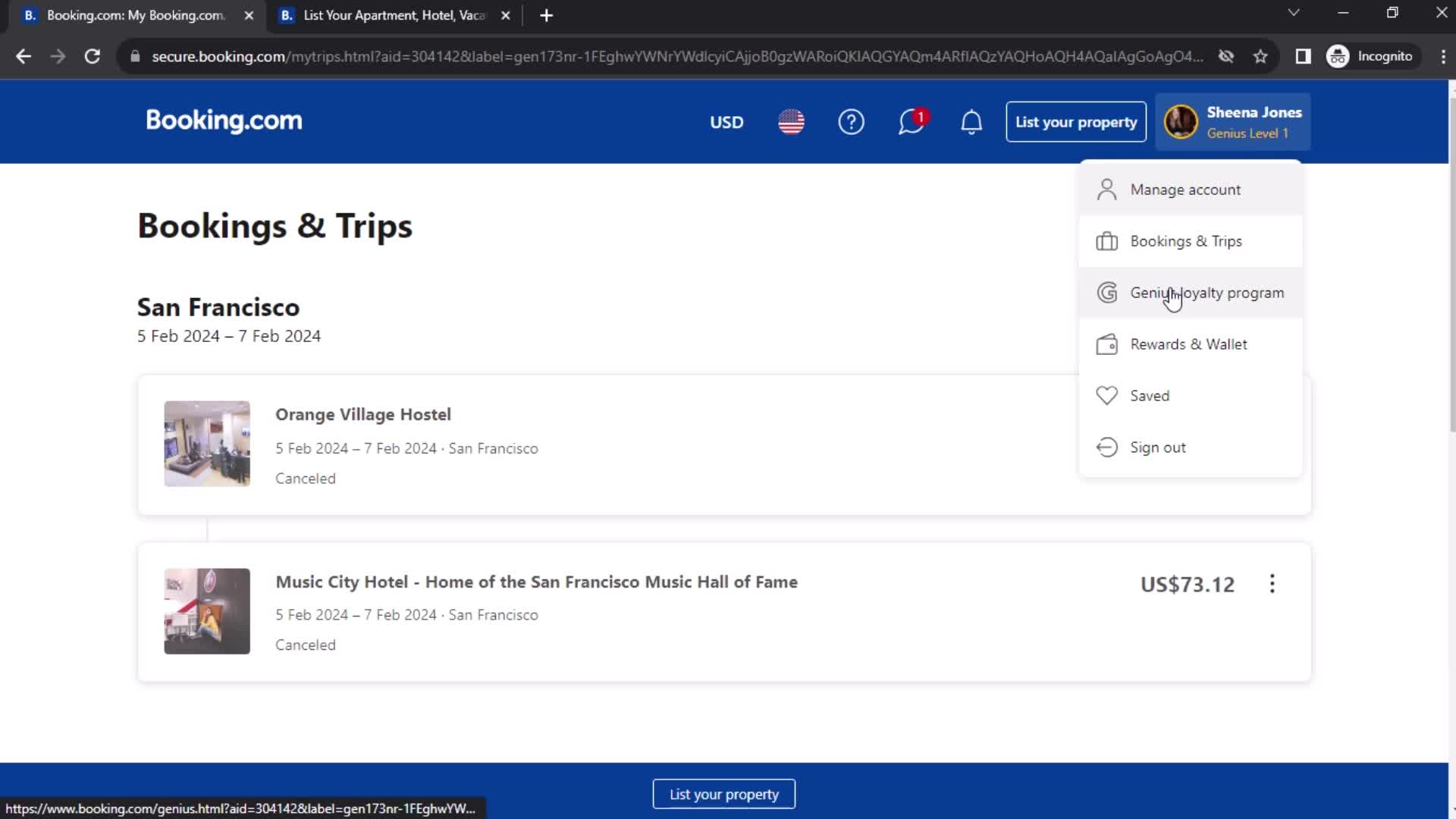1456x819 pixels.
Task: Go forward in browser history
Action: (58, 57)
